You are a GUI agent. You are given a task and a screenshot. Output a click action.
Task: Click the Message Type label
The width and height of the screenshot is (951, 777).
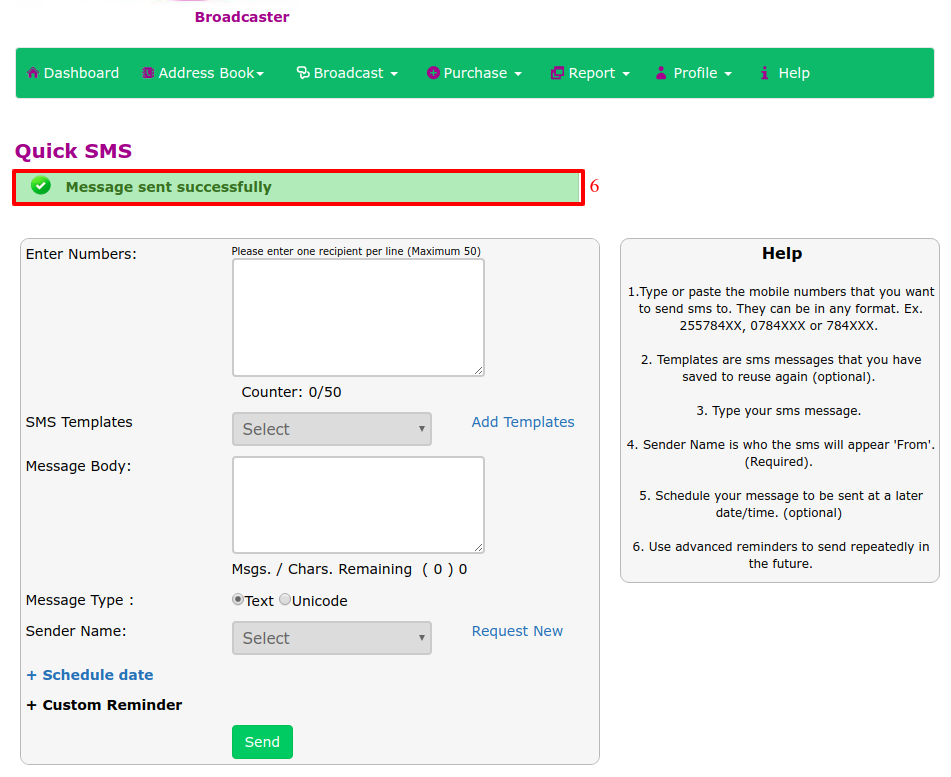[x=79, y=600]
